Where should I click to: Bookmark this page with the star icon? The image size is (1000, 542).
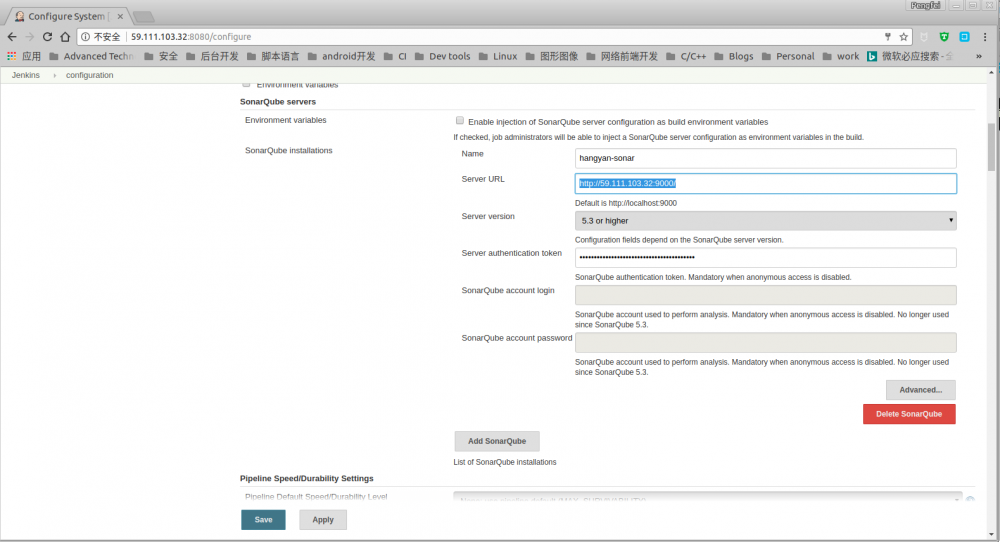tap(903, 37)
